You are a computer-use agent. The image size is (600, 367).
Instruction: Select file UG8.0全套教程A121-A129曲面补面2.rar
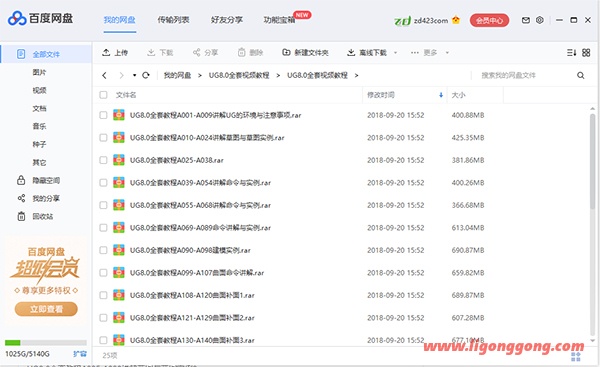[192, 318]
